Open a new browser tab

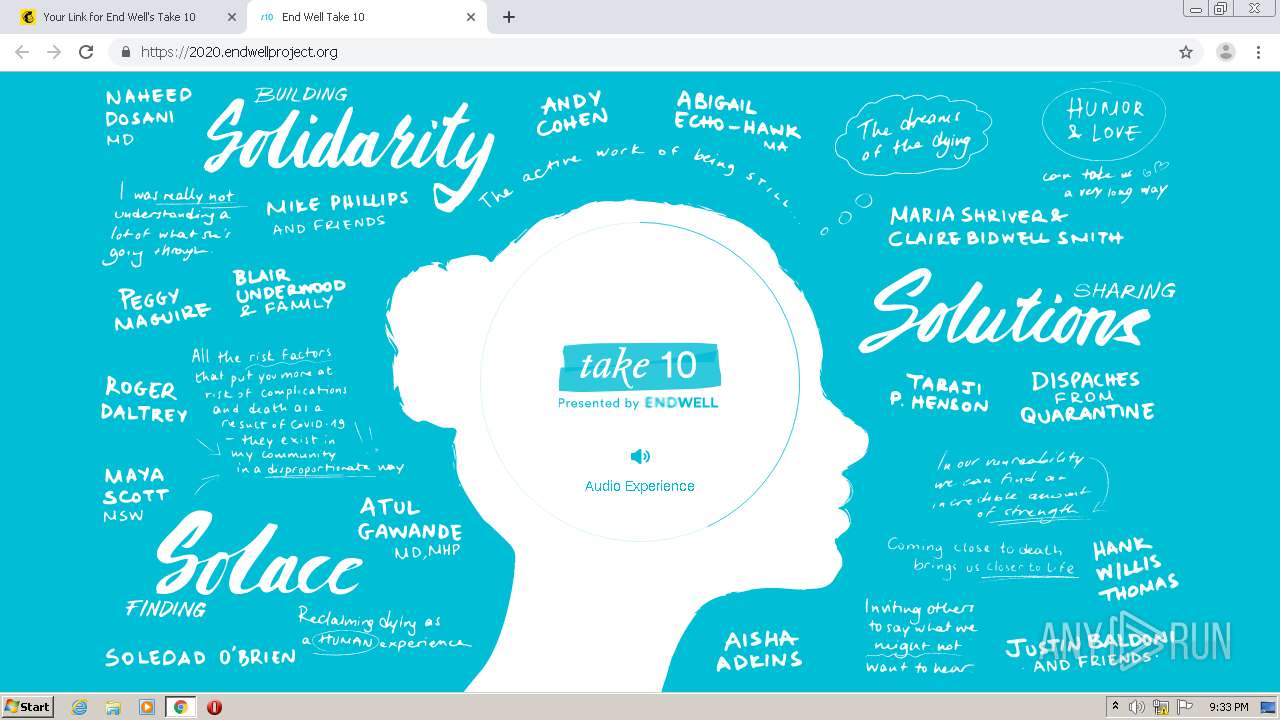pyautogui.click(x=508, y=17)
